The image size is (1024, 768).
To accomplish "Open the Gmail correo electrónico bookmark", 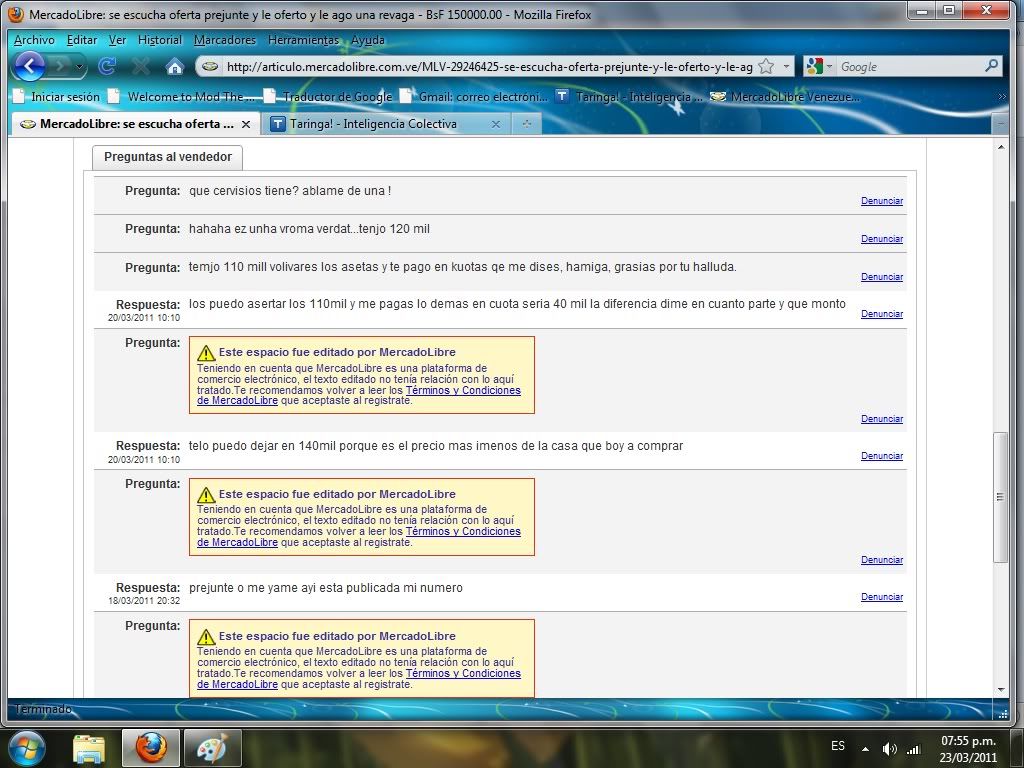I will pos(475,97).
